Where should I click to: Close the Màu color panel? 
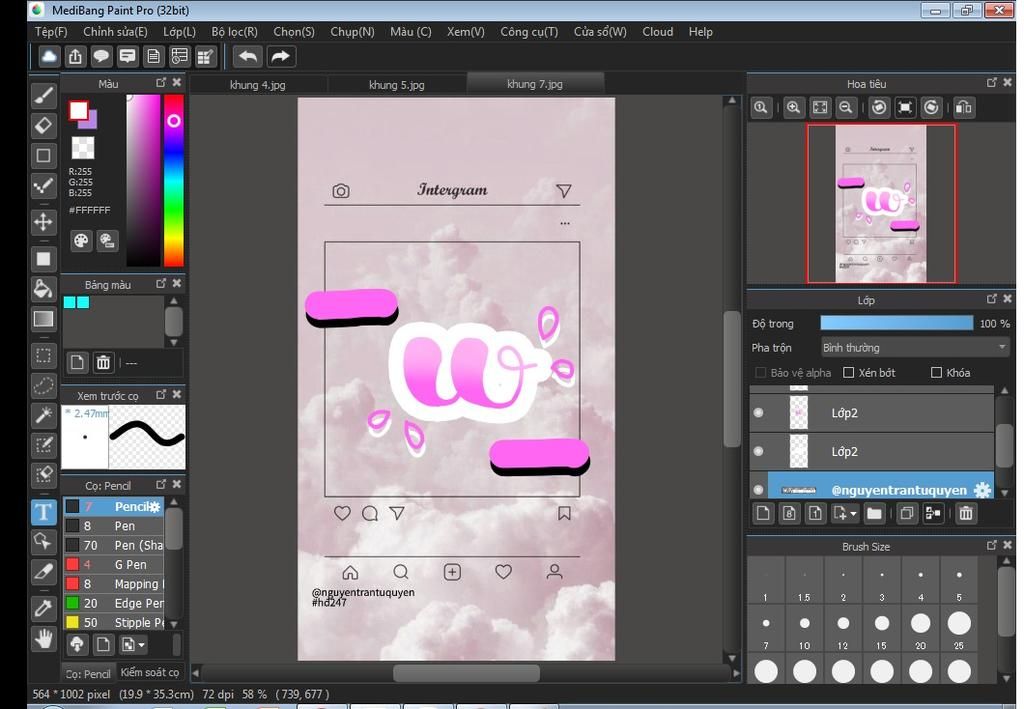[x=176, y=83]
